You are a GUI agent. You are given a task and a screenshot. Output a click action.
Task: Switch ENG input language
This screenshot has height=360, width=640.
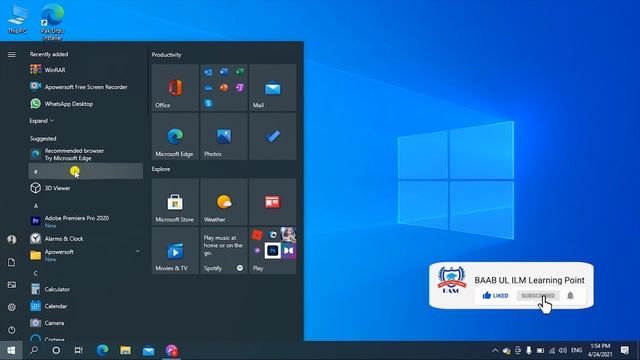click(x=576, y=350)
